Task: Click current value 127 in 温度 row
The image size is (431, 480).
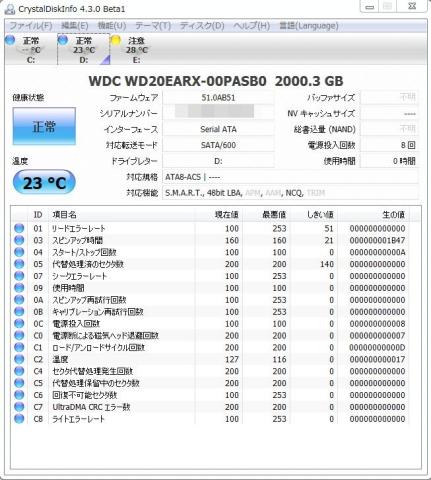Action: pyautogui.click(x=232, y=359)
